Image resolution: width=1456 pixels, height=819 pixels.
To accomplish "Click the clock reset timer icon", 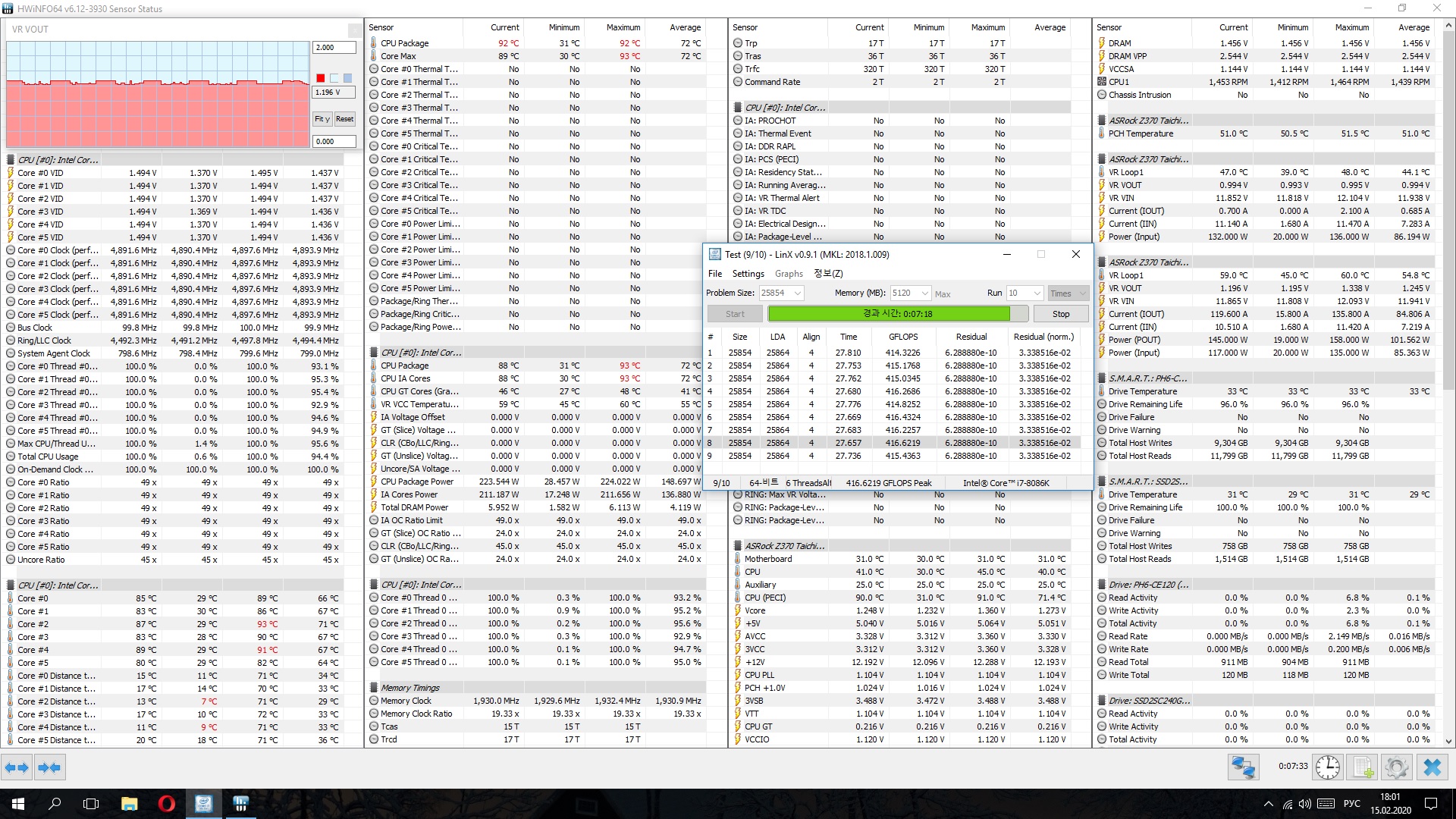I will (x=1327, y=767).
